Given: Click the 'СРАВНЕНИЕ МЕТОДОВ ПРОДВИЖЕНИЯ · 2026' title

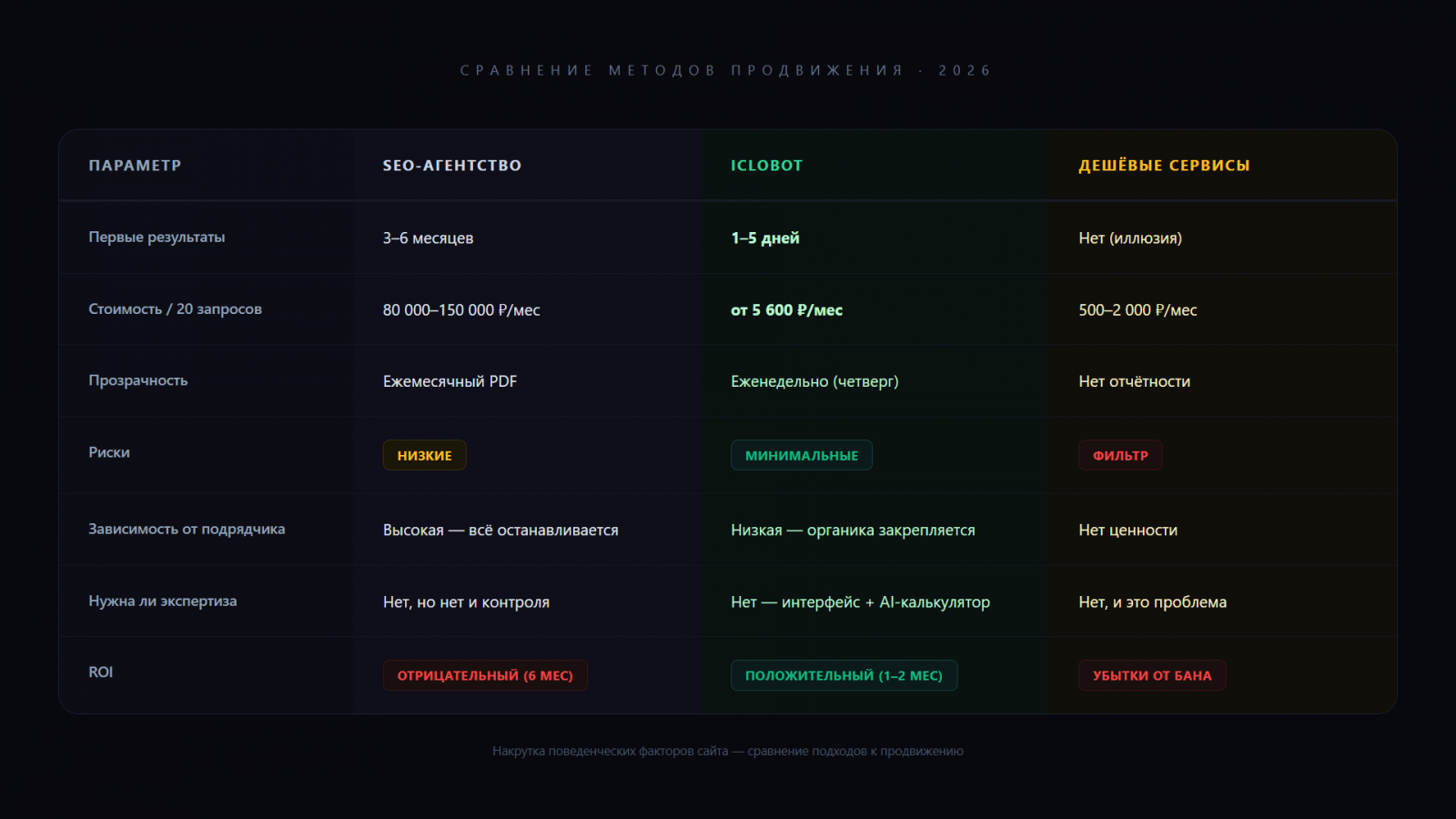Looking at the screenshot, I should tap(725, 71).
